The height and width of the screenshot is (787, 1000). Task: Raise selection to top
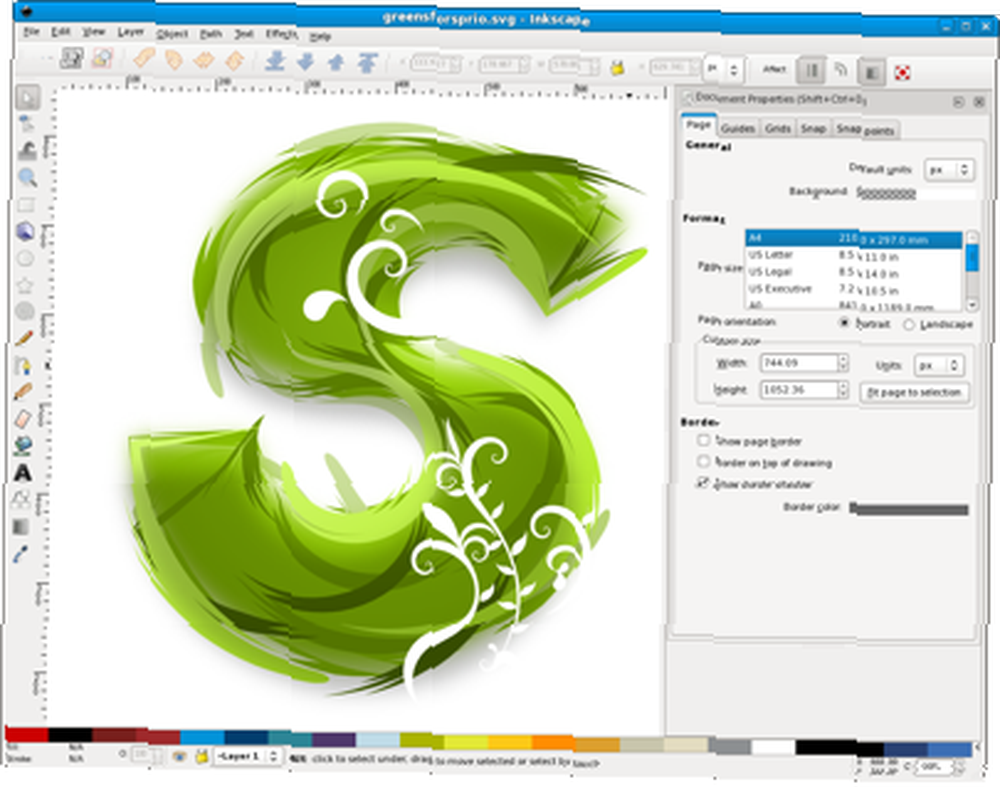pos(367,63)
